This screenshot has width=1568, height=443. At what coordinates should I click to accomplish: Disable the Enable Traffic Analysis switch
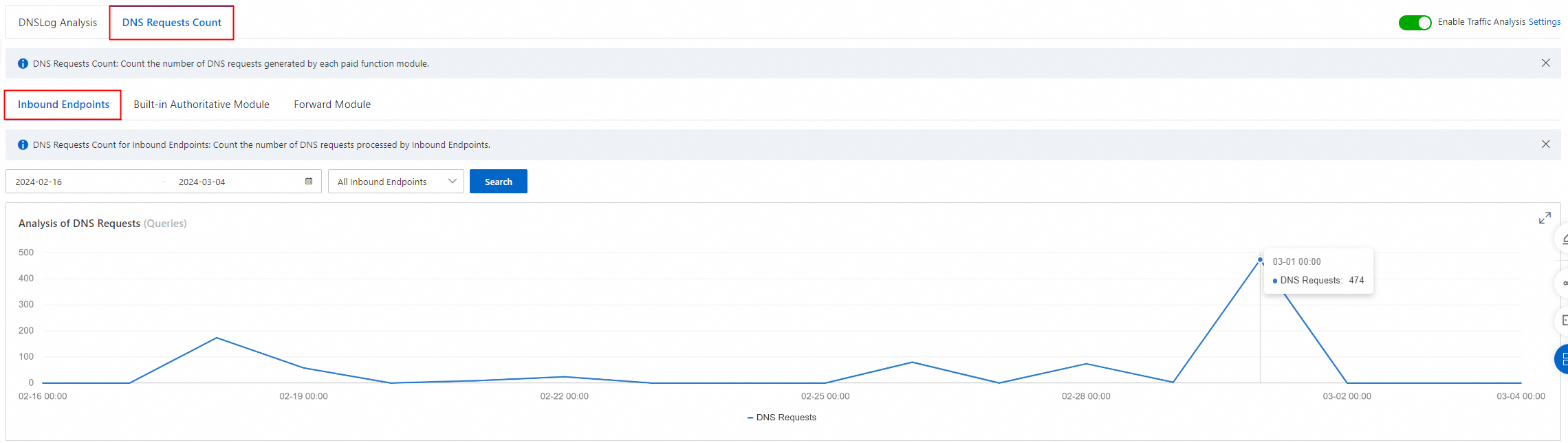[1415, 23]
